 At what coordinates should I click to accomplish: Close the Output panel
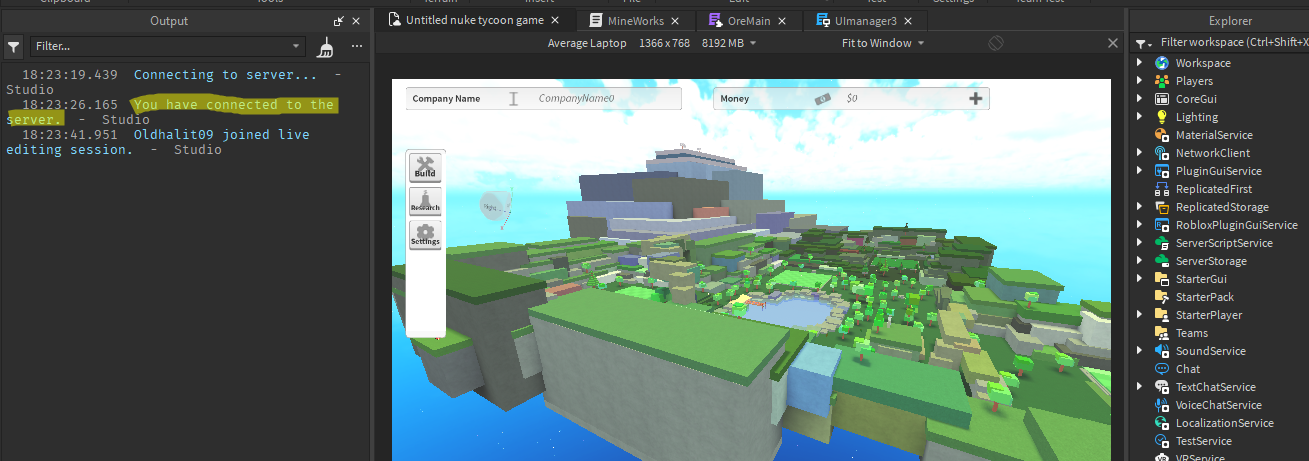tap(357, 21)
